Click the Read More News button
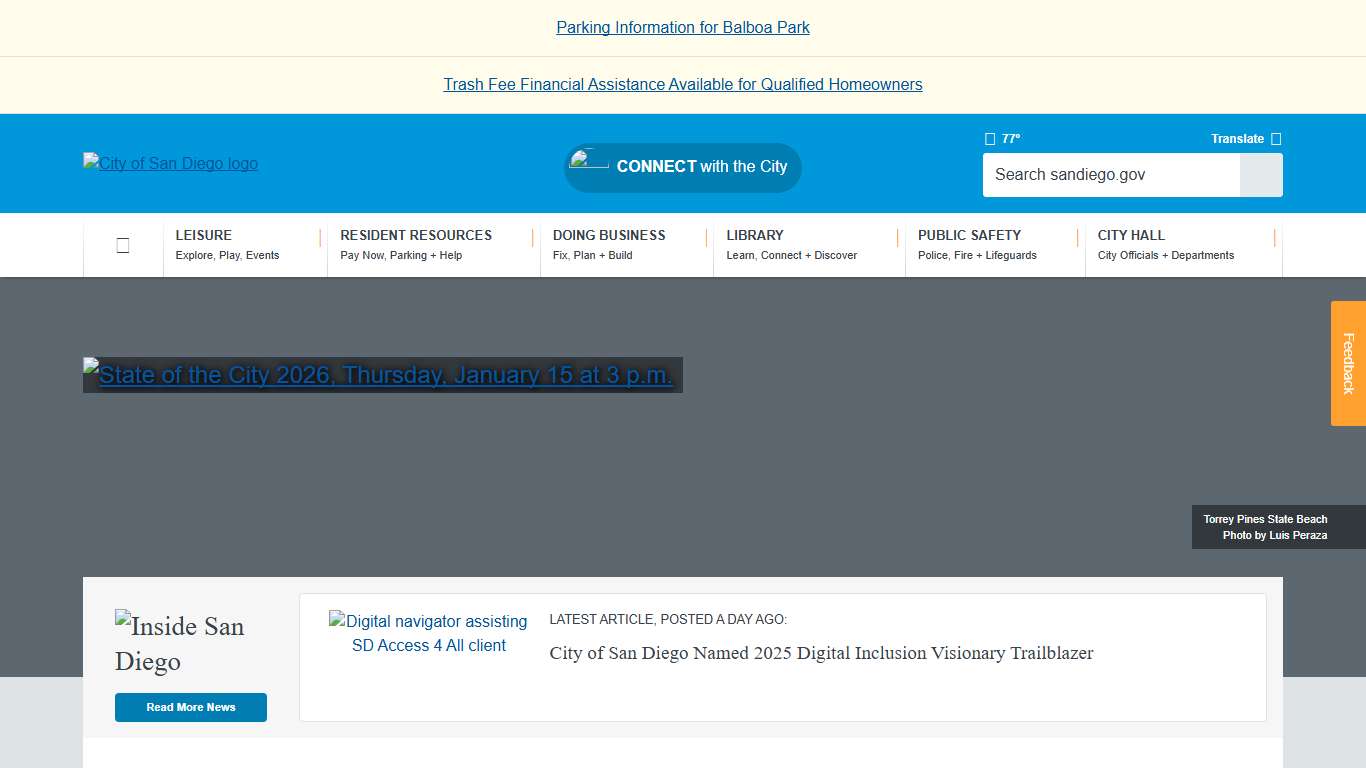The height and width of the screenshot is (768, 1366). (x=190, y=707)
